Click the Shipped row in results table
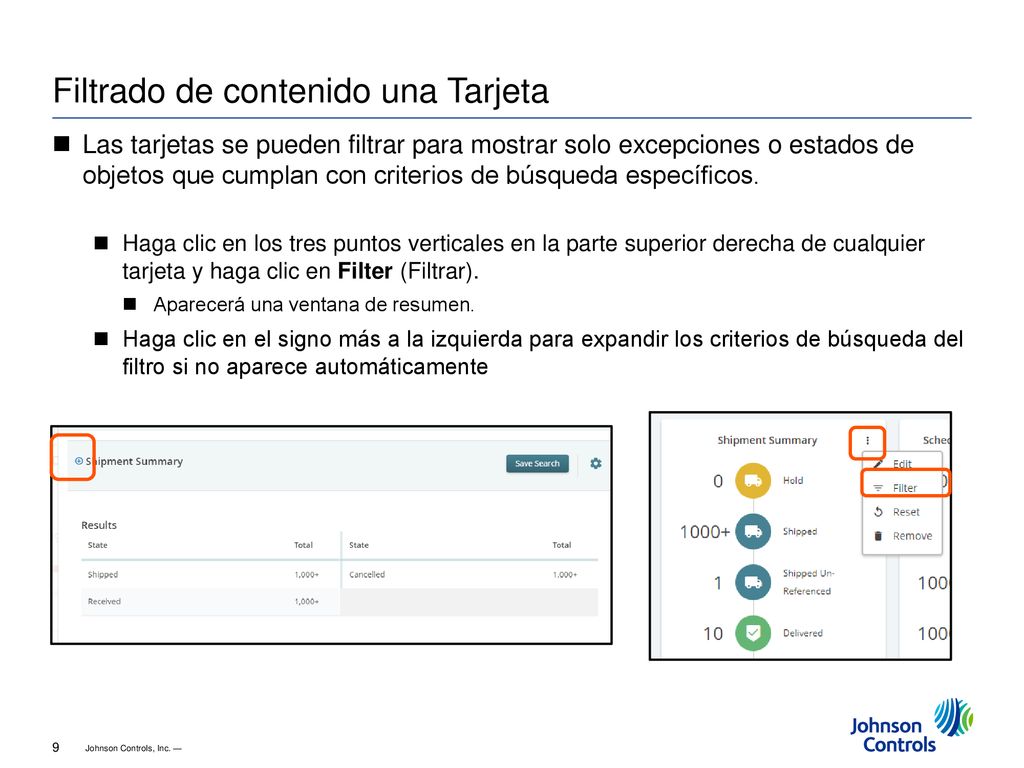Image resolution: width=1024 pixels, height=768 pixels. tap(211, 575)
